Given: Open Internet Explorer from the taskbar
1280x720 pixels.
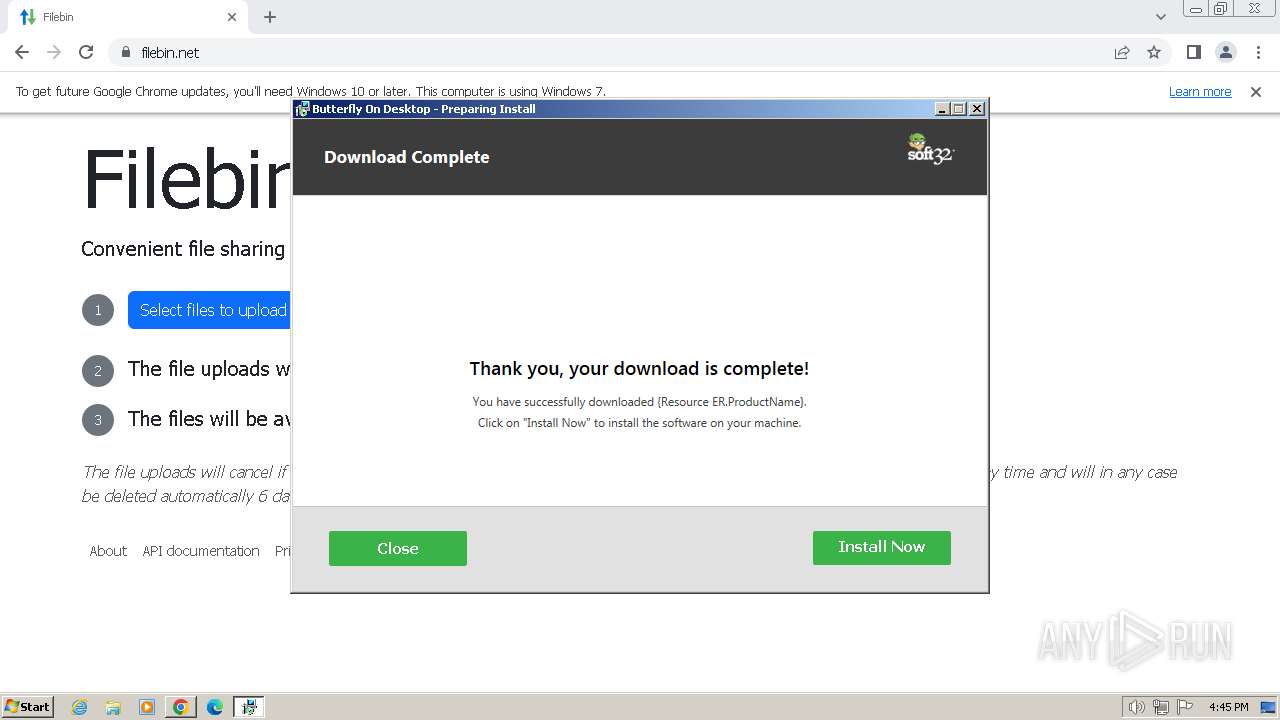Looking at the screenshot, I should [x=80, y=707].
